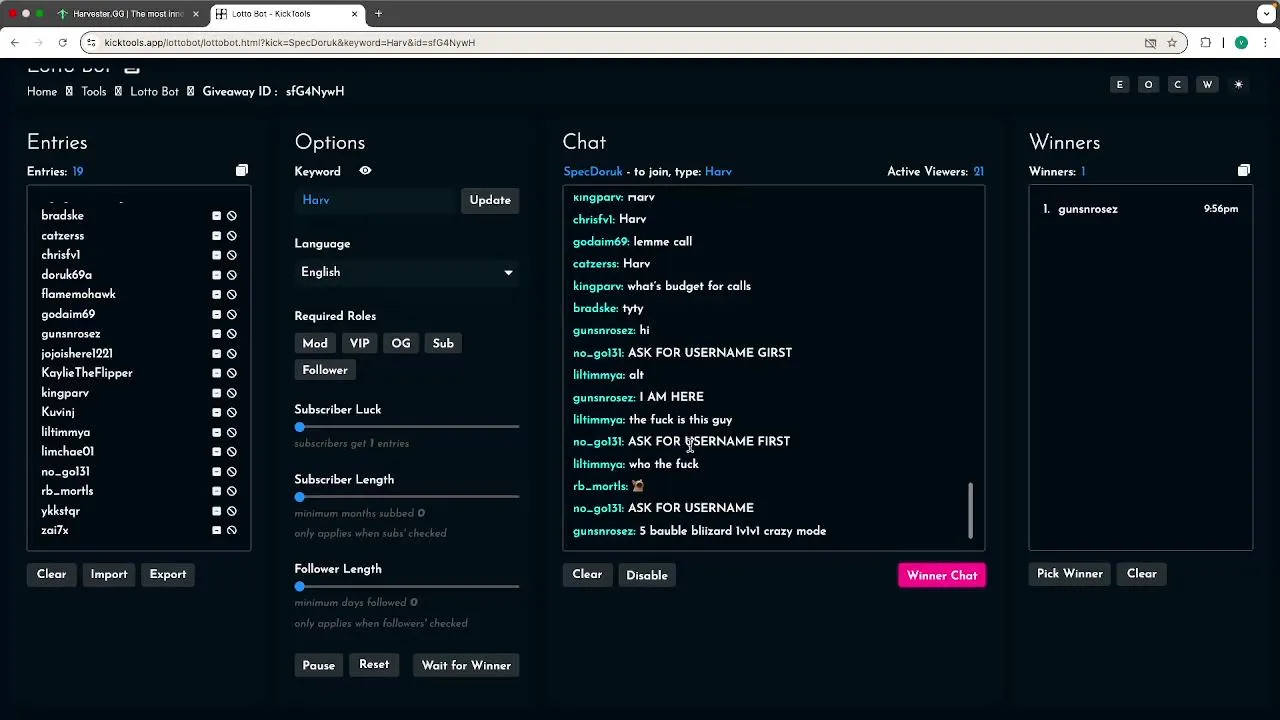This screenshot has width=1280, height=720.
Task: Click the Update keyword button
Action: pos(490,200)
